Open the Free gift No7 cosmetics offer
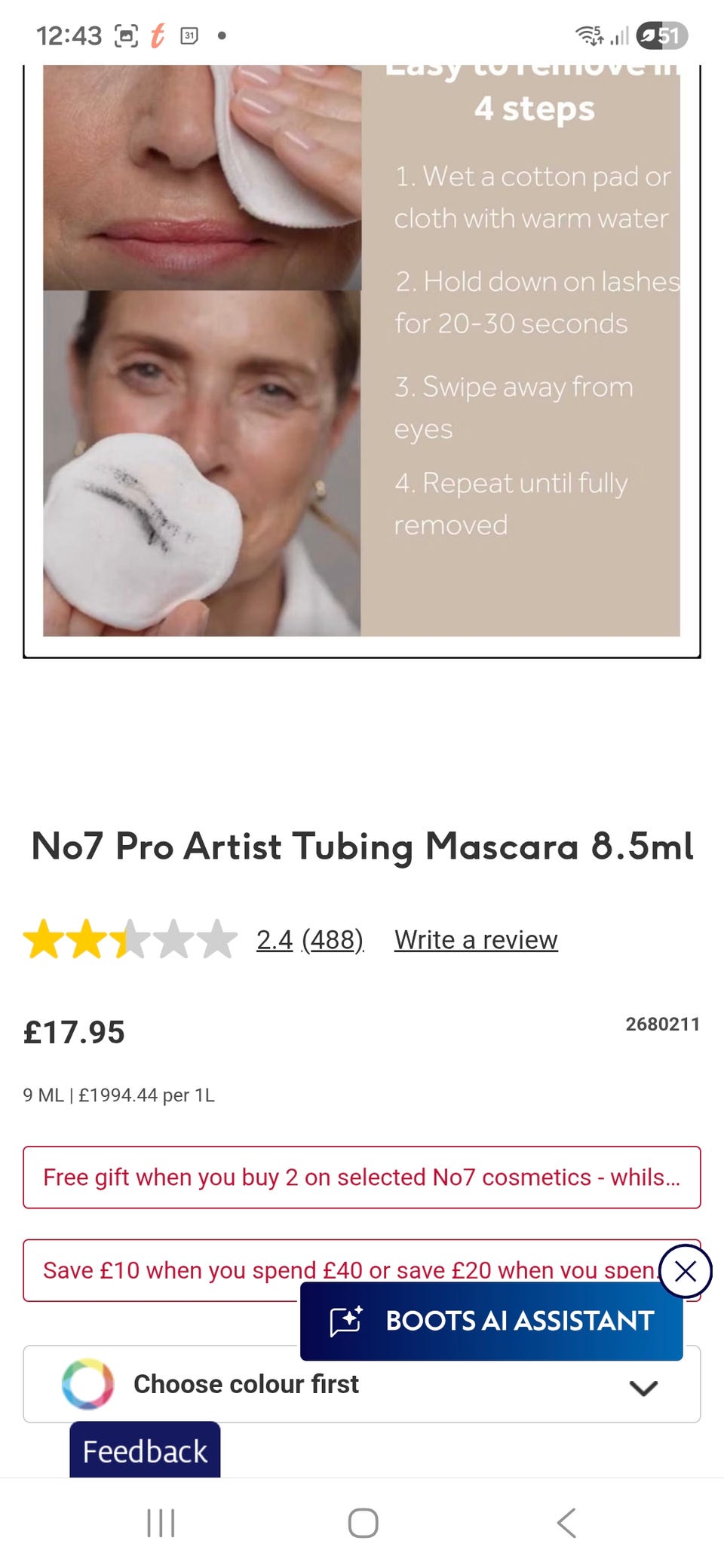Image resolution: width=724 pixels, height=1568 pixels. 362,1178
